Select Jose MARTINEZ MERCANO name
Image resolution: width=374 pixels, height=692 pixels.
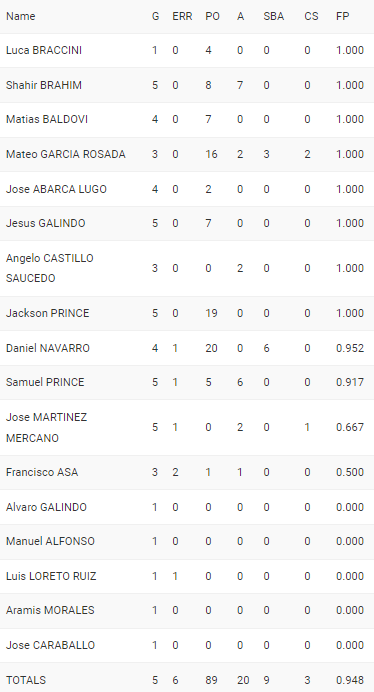tap(46, 428)
